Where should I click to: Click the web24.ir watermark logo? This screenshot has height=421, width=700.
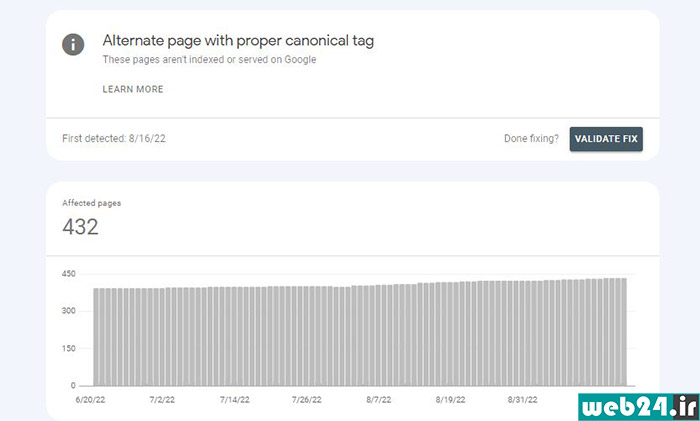point(639,407)
